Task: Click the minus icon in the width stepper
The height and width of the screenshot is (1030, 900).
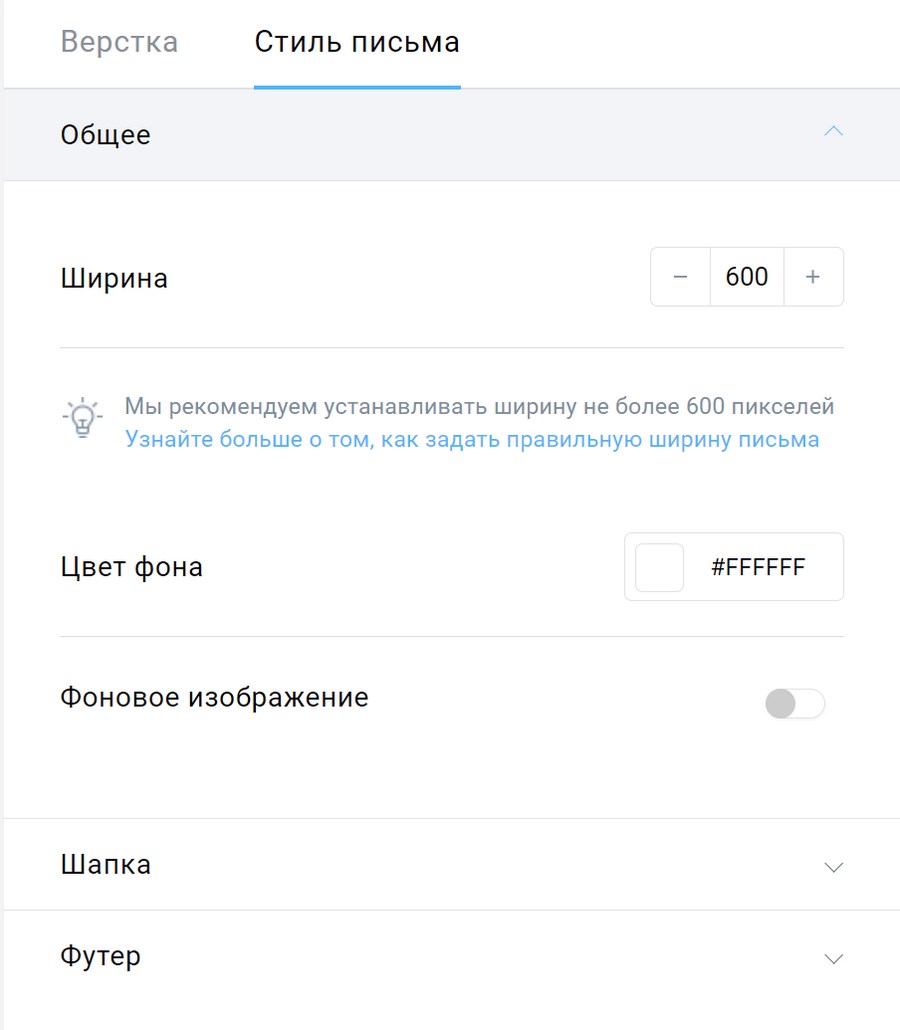Action: [x=680, y=277]
